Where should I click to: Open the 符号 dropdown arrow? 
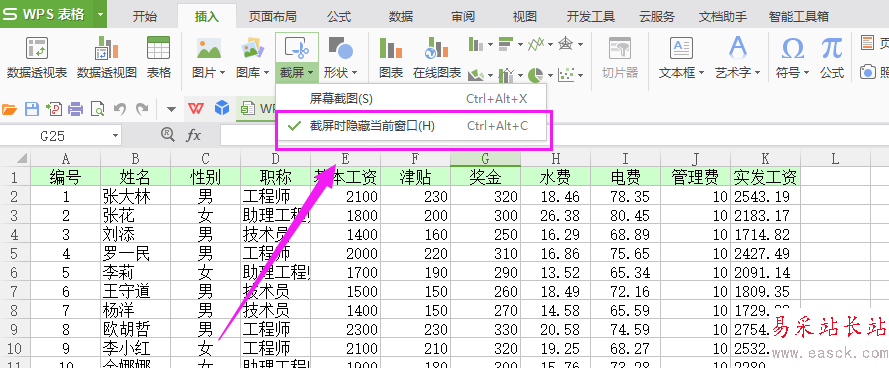806,73
